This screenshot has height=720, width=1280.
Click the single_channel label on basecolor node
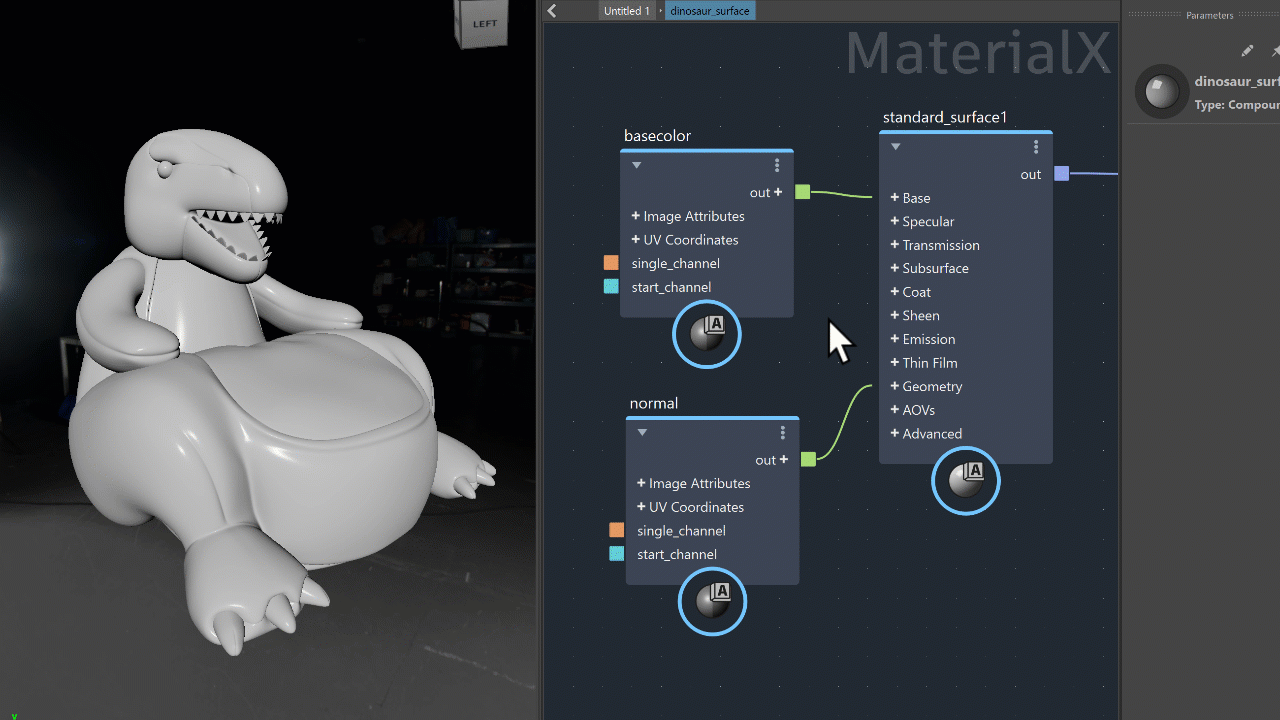pyautogui.click(x=676, y=263)
